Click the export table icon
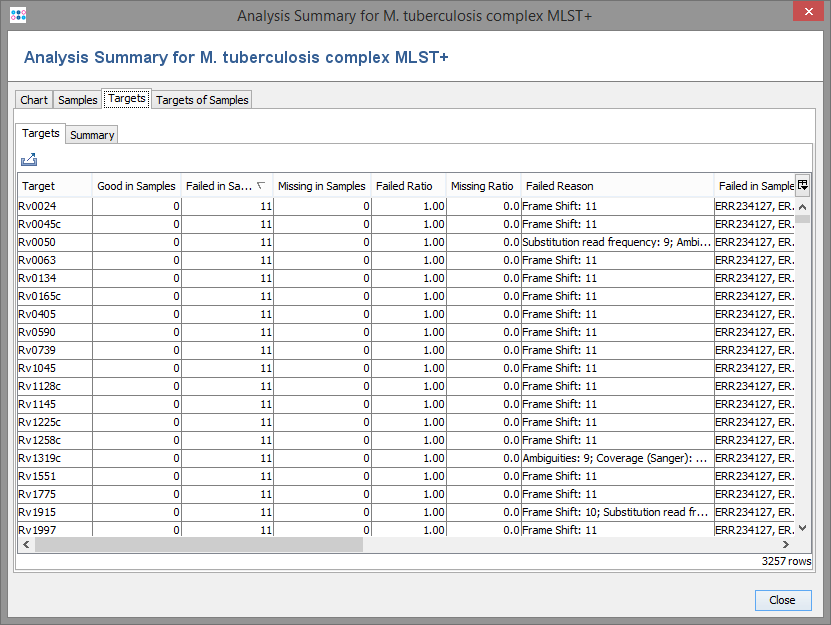 click(28, 159)
